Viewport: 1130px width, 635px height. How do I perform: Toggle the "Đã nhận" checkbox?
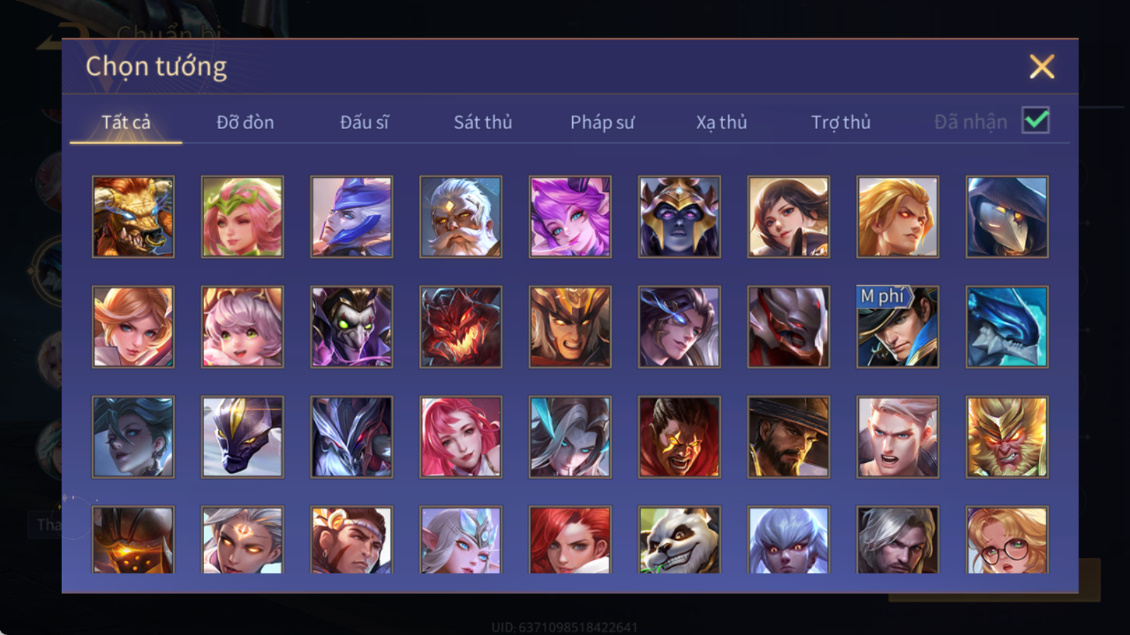[x=1036, y=120]
